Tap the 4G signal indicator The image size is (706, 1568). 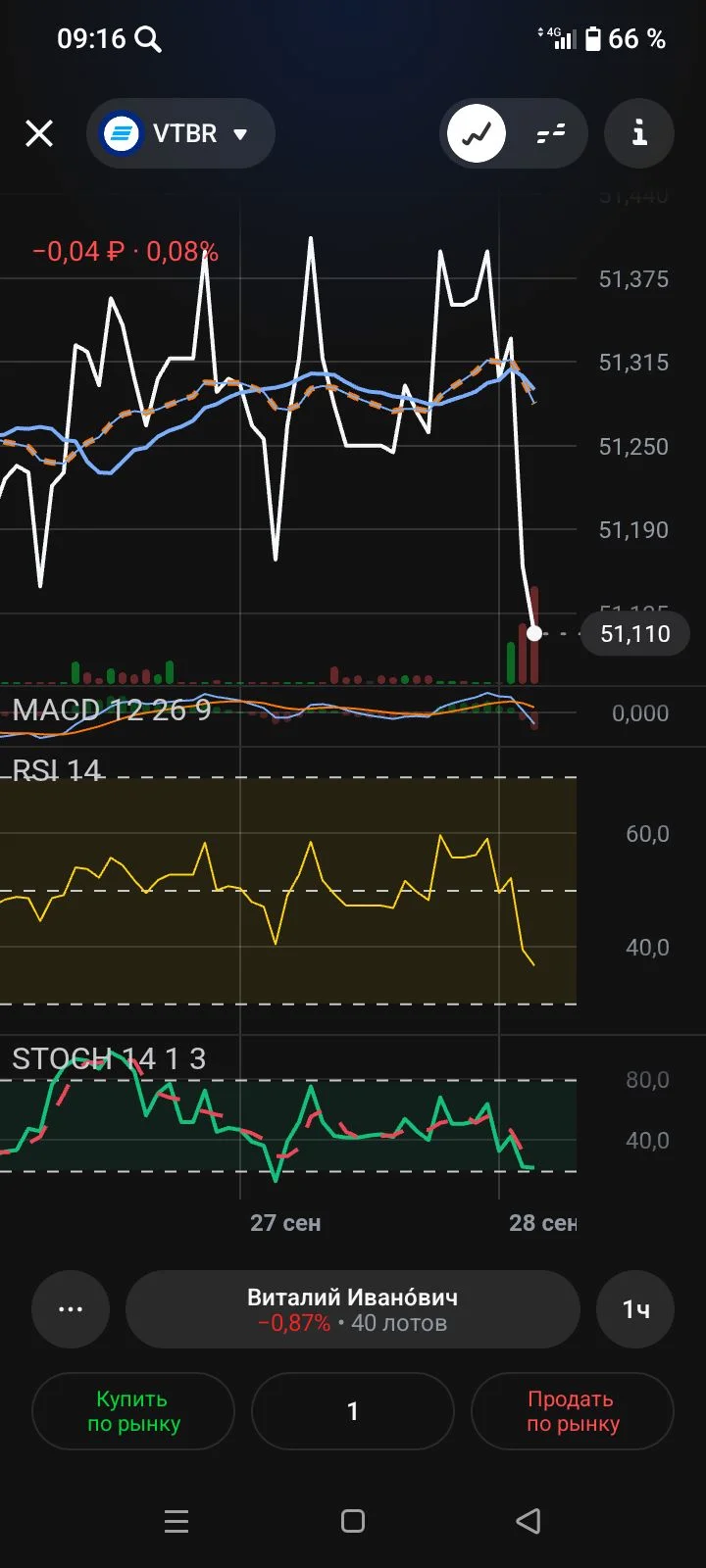pyautogui.click(x=556, y=38)
